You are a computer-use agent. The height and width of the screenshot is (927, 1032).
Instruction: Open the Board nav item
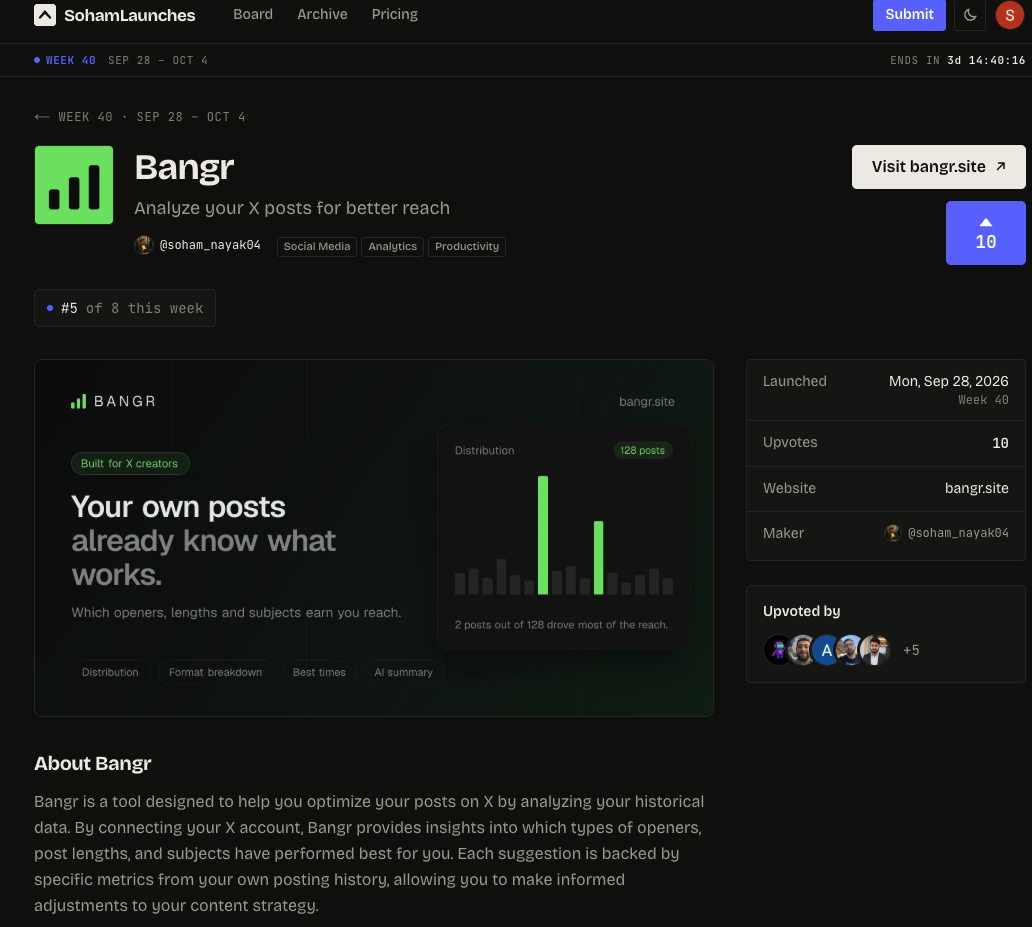[x=253, y=14]
